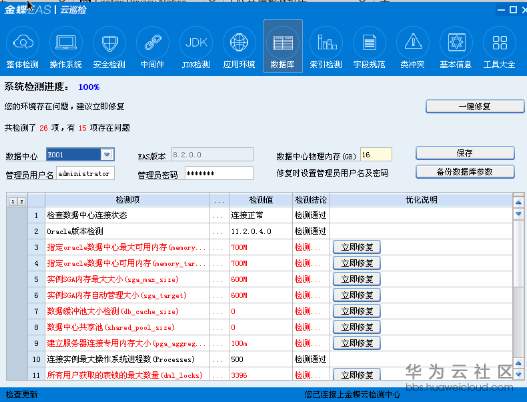The image size is (527, 402).
Task: Click the level 2 button in table corner
Action: [21, 201]
